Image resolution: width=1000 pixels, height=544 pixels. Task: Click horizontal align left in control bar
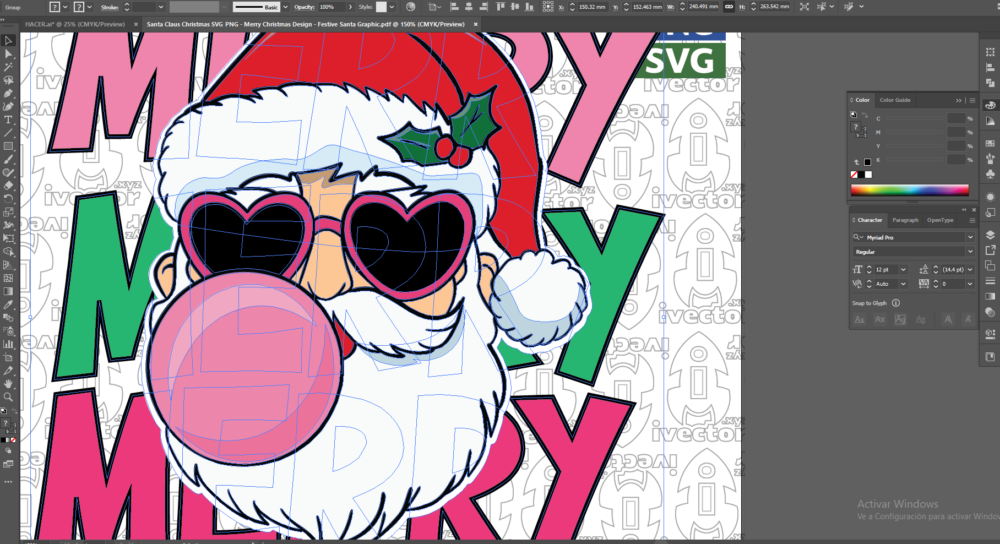pos(454,7)
